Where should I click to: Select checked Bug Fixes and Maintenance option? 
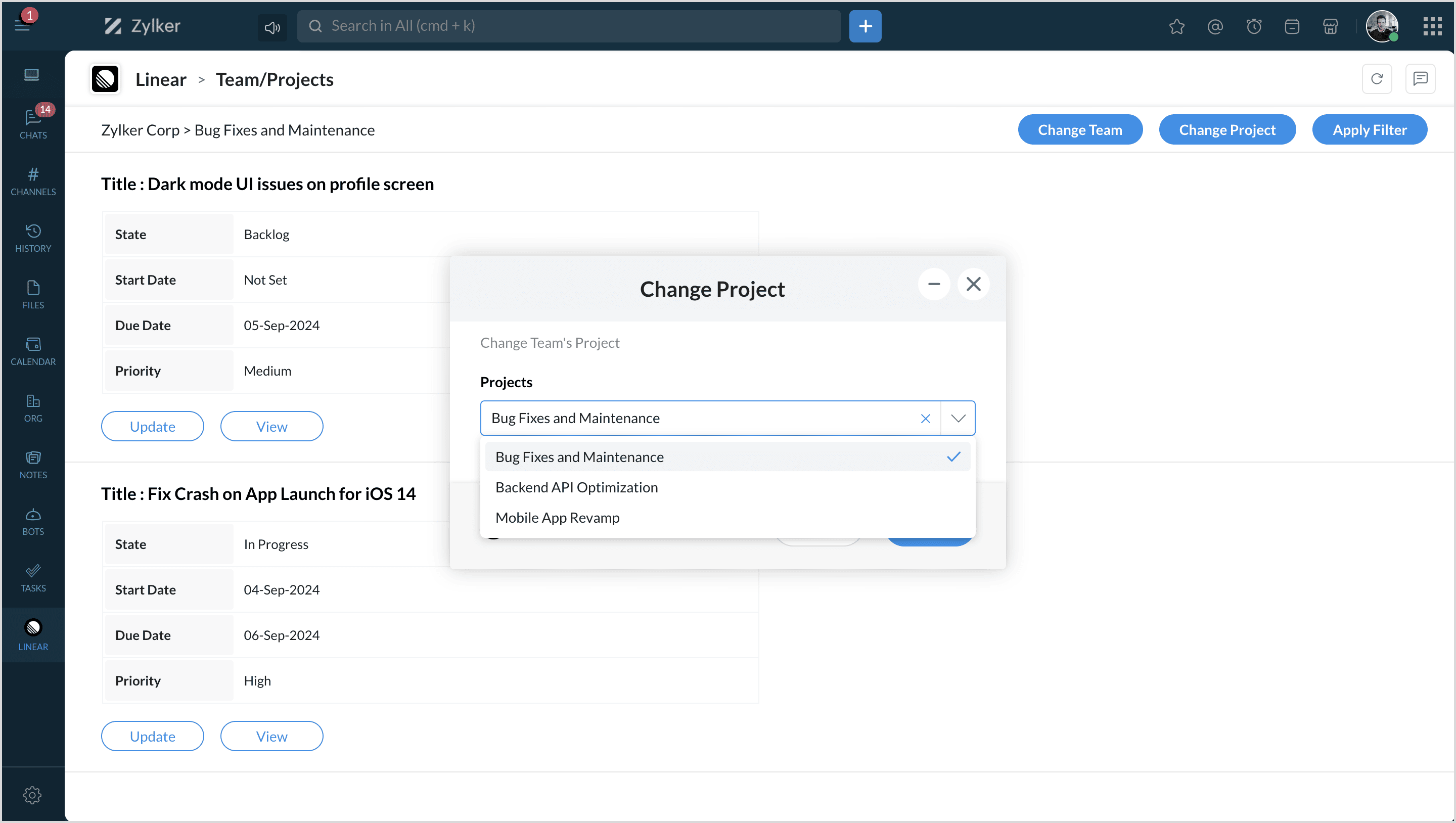579,456
